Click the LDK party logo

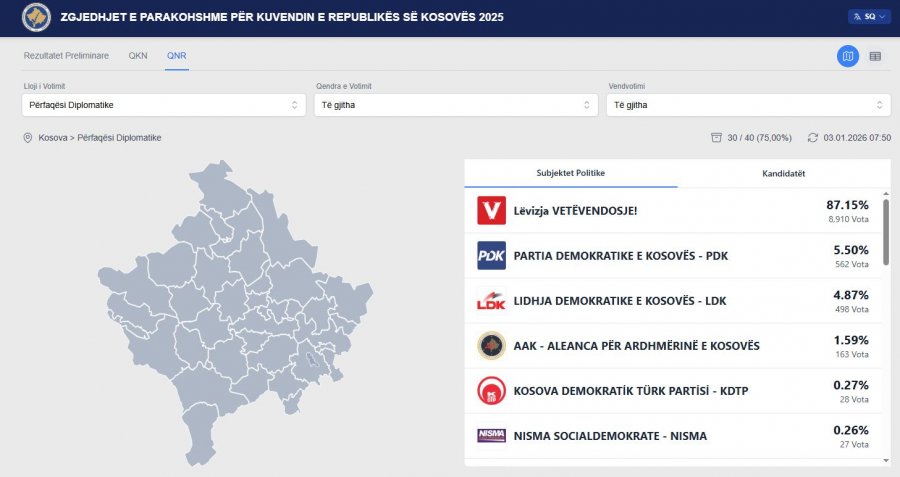click(x=491, y=301)
